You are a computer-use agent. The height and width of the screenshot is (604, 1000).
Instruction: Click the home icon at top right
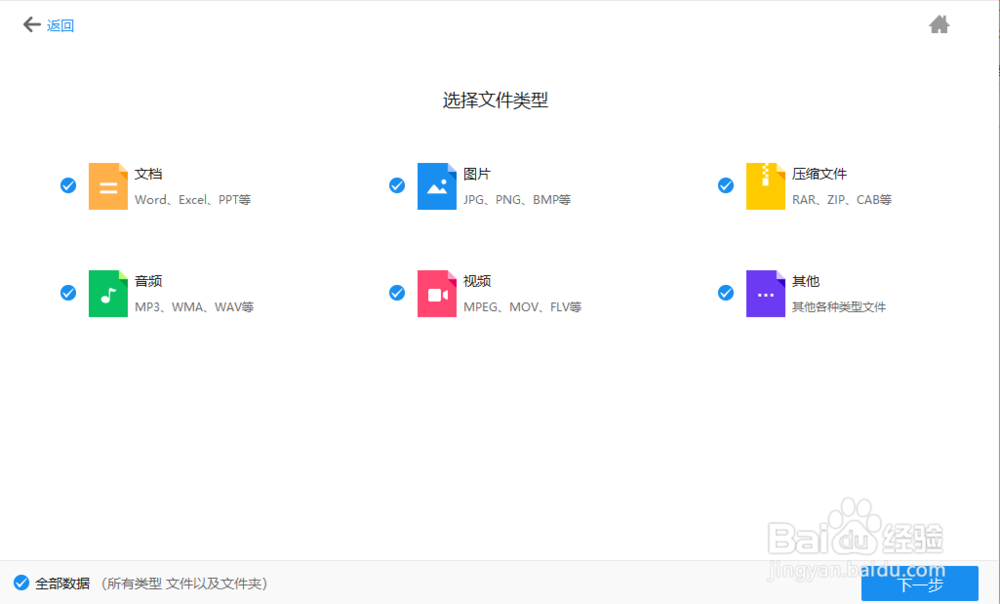[x=939, y=23]
